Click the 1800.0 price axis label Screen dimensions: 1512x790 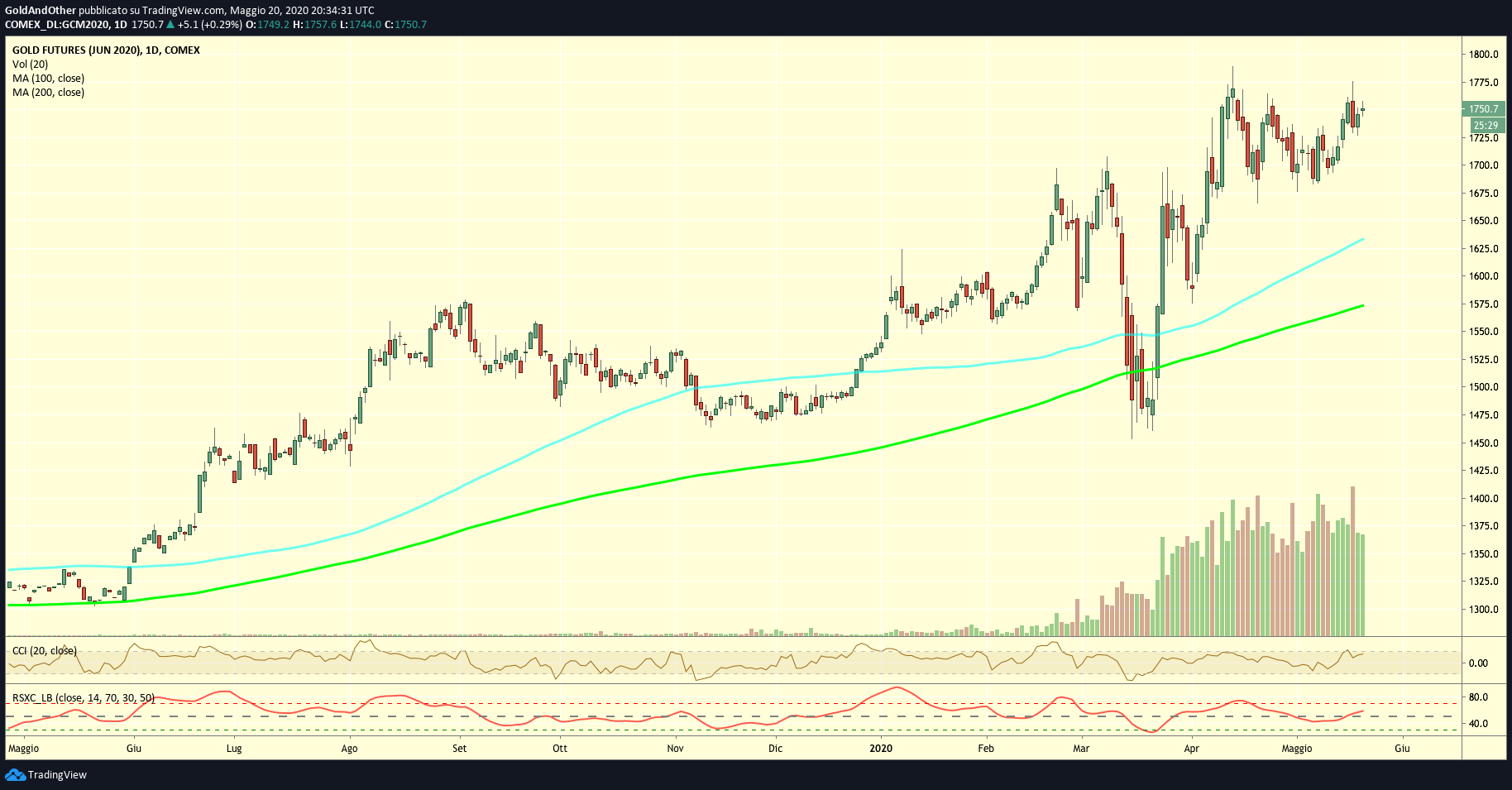[1484, 55]
